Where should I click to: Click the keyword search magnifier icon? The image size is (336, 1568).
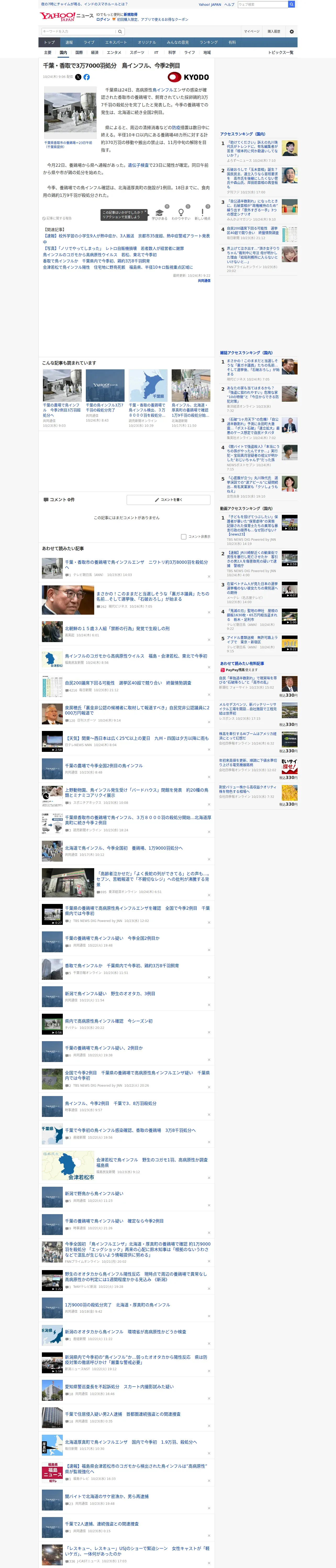(x=120, y=31)
